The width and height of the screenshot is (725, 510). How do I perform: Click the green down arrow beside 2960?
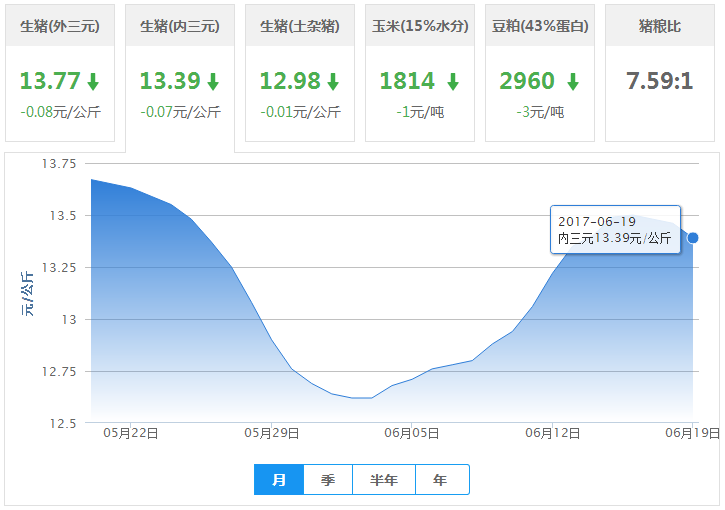[x=573, y=81]
